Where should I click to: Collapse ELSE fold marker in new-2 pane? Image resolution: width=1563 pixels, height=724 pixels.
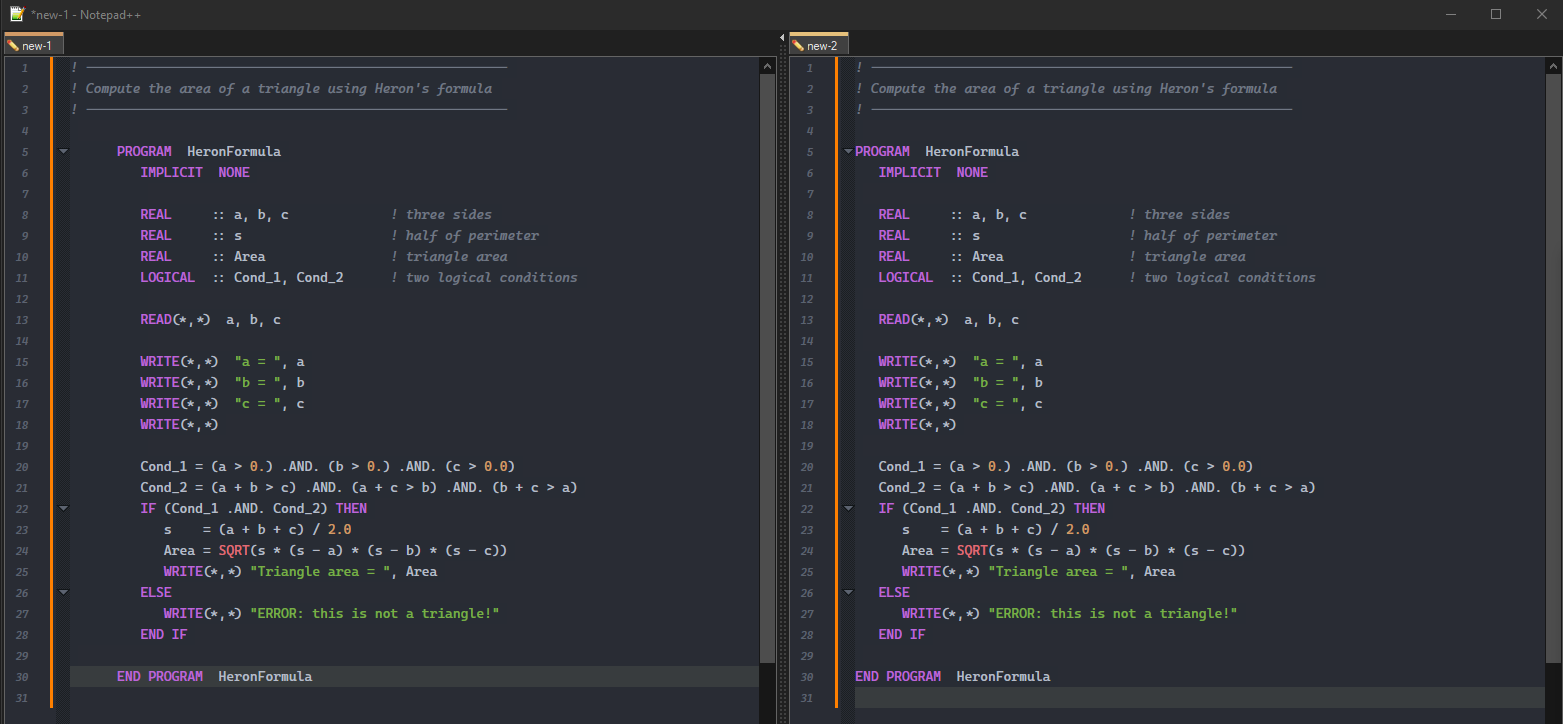[x=849, y=593]
